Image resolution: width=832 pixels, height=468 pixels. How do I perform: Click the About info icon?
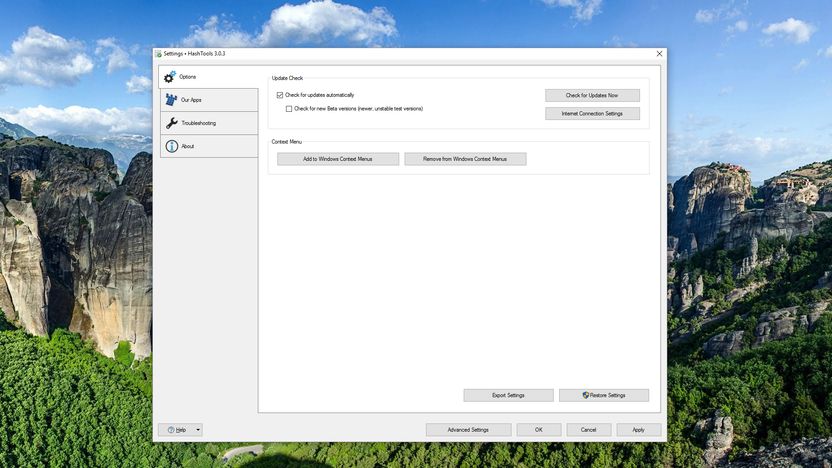pos(171,146)
